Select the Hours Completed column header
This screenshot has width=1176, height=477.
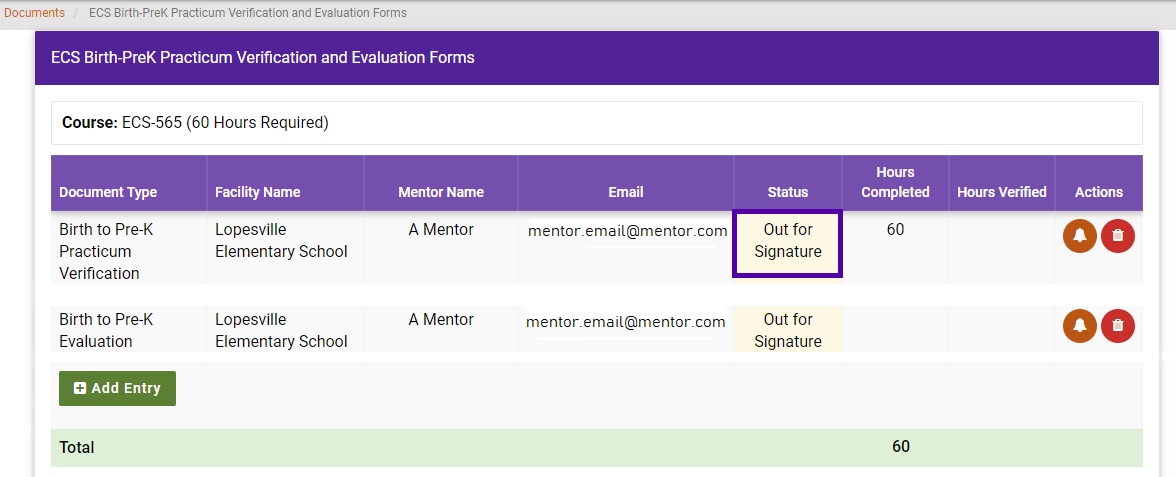[x=896, y=183]
